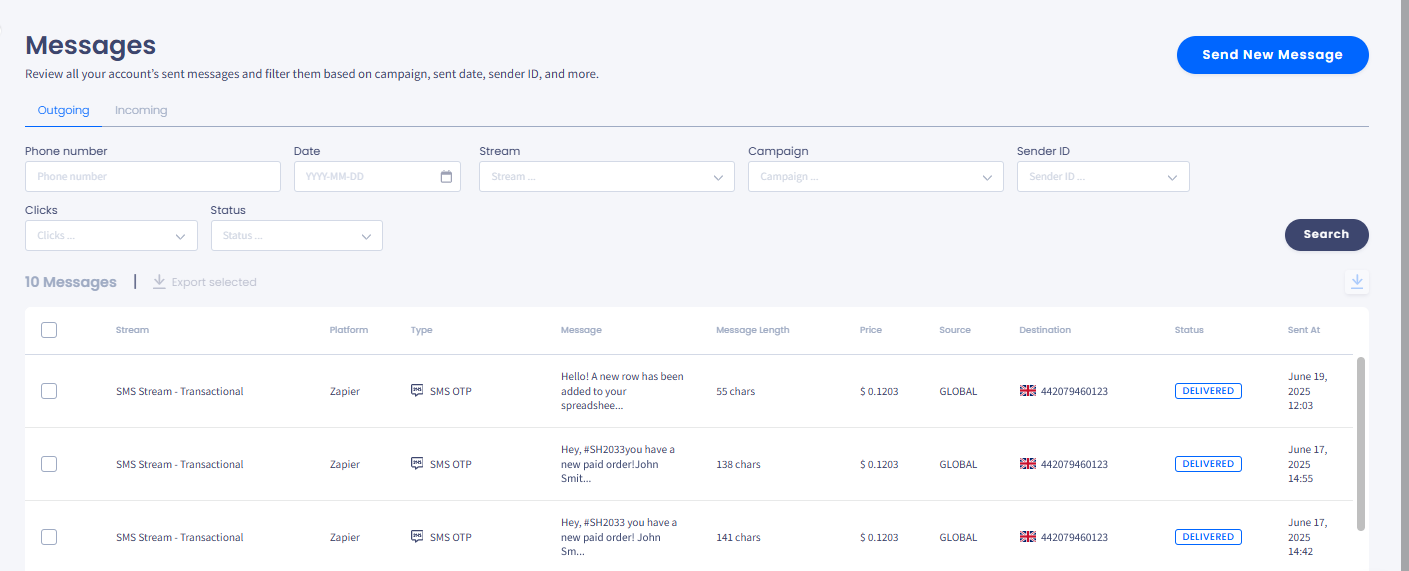Click the calendar icon in Date field
This screenshot has height=571, width=1409.
pyautogui.click(x=446, y=177)
